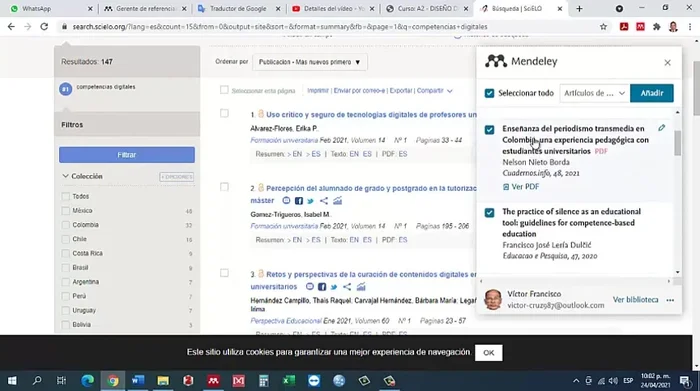Click the browser back arrow
Screen dimensions: 700x391
coord(11,27)
